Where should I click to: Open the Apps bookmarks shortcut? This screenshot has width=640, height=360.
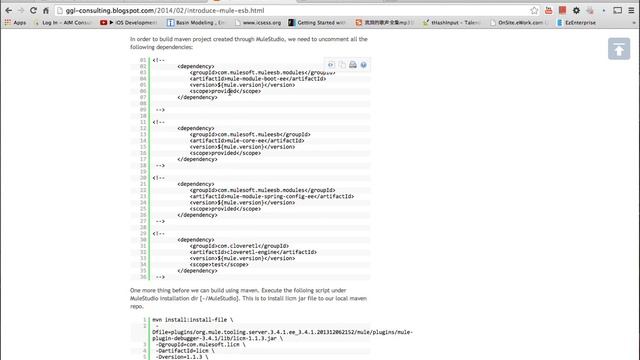coord(15,23)
